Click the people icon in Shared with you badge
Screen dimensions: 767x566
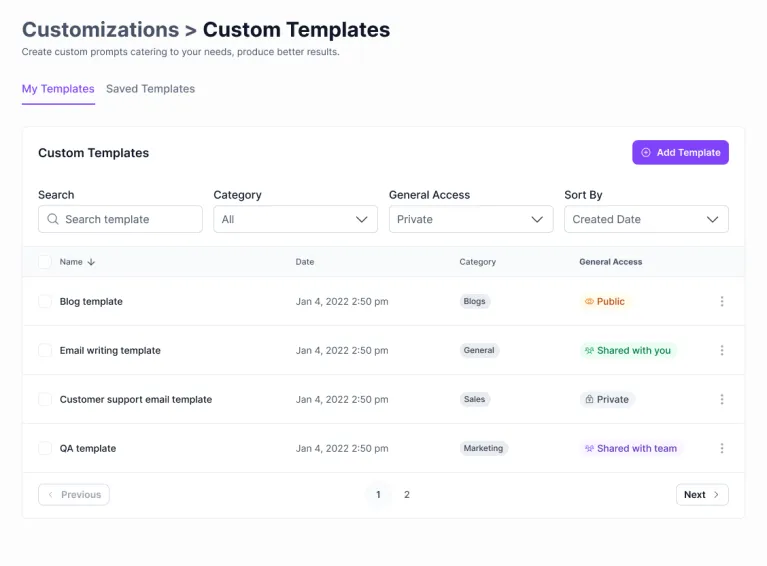(x=589, y=350)
